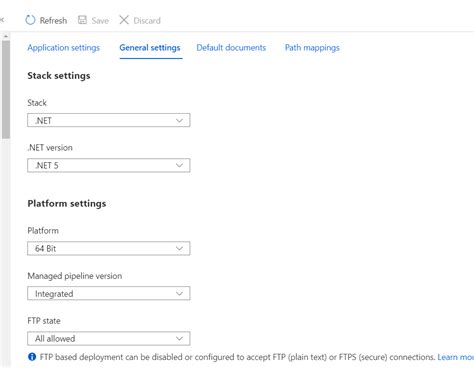Image resolution: width=474 pixels, height=368 pixels.
Task: Follow the Learn more link
Action: tap(455, 357)
